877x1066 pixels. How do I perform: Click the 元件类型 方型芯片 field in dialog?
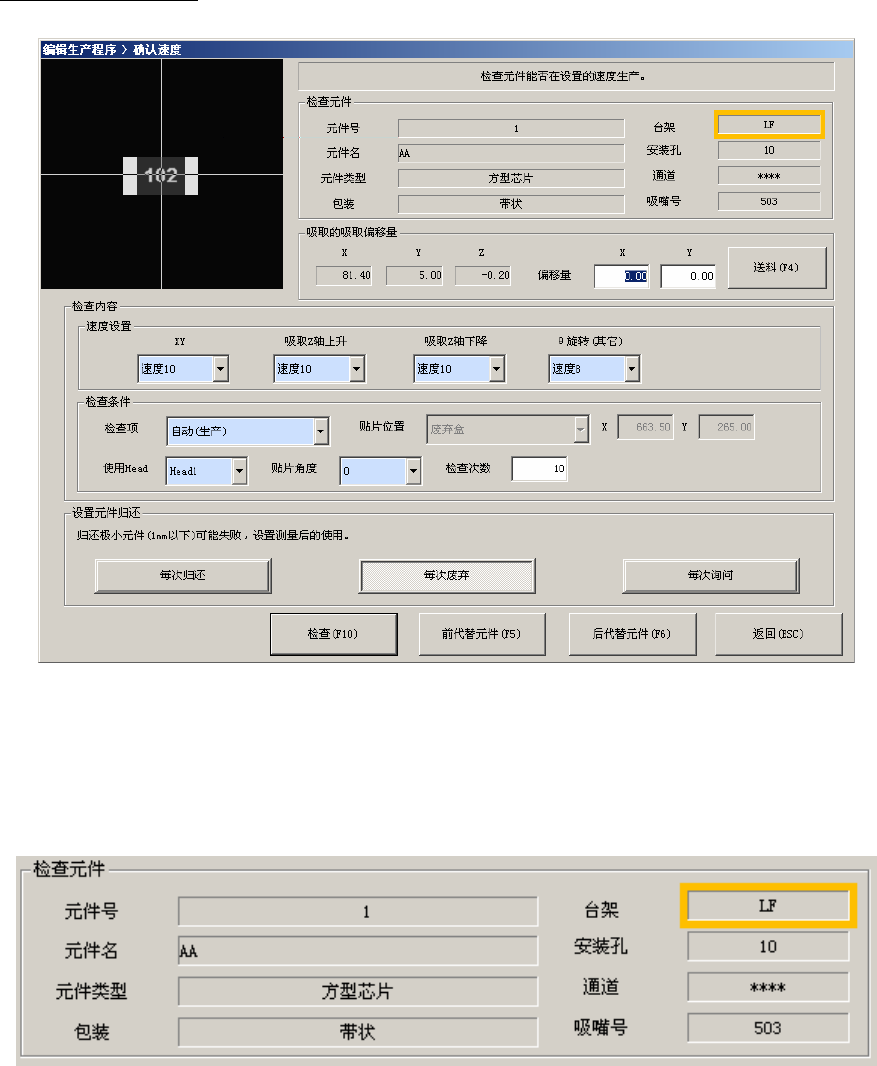tap(511, 178)
